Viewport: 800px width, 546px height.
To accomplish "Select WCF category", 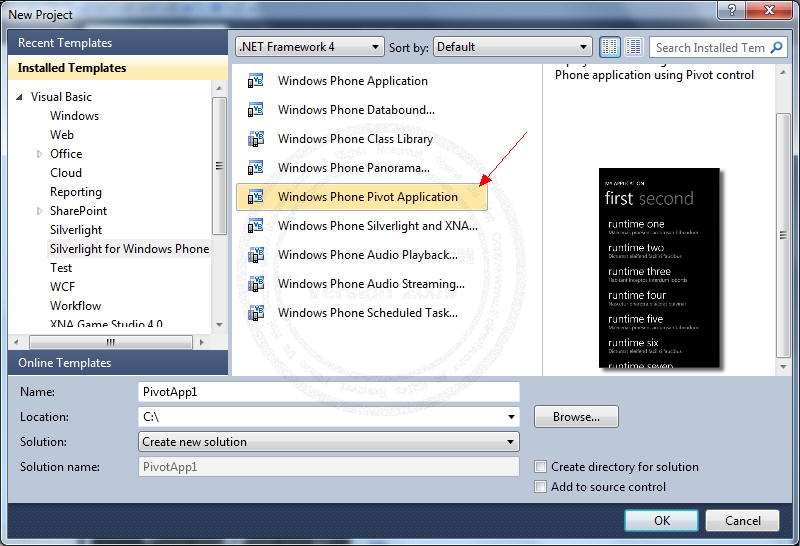I will pyautogui.click(x=62, y=287).
